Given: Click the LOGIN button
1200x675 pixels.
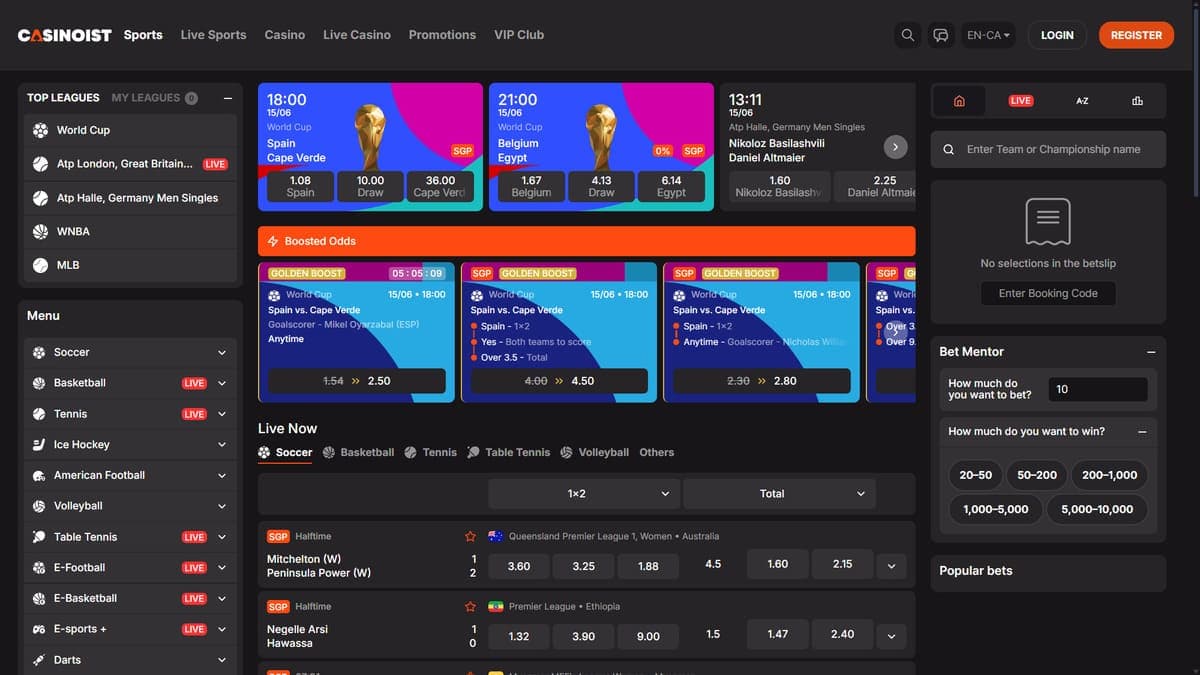Looking at the screenshot, I should 1057,35.
